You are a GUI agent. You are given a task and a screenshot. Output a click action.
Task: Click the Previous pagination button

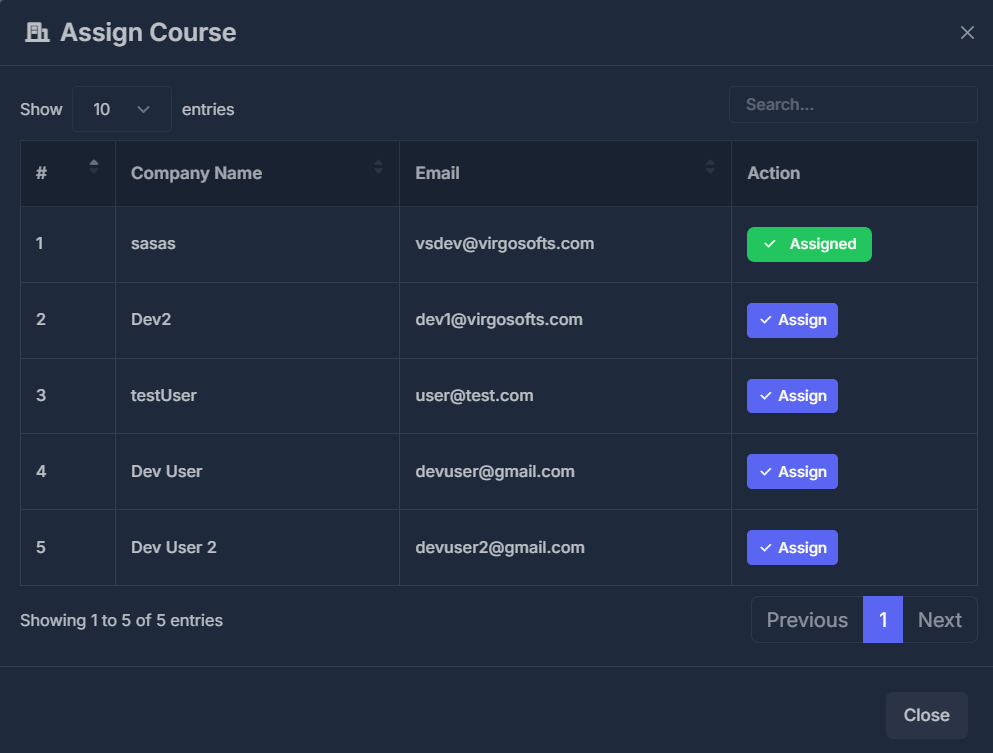806,619
